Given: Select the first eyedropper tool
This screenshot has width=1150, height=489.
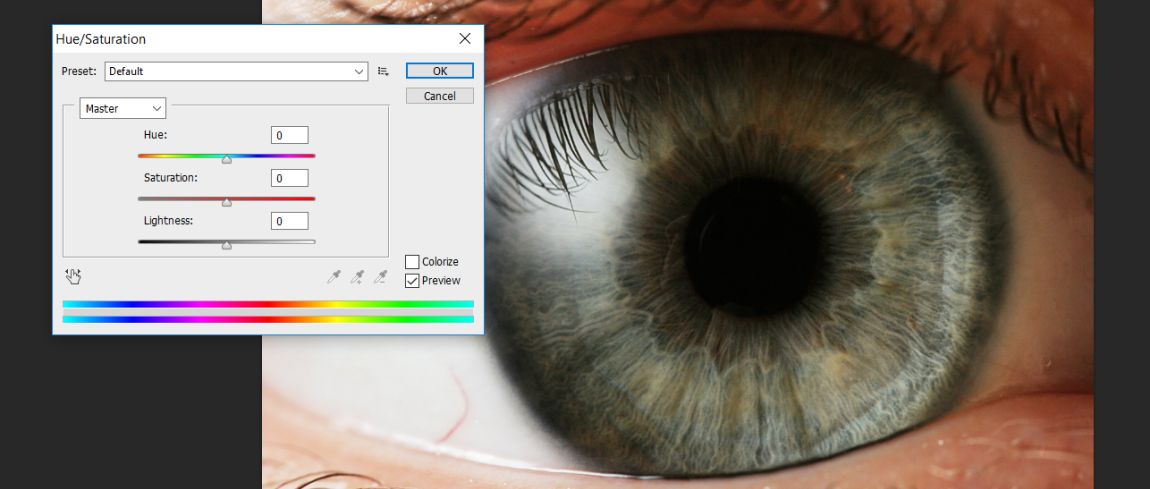Looking at the screenshot, I should [334, 276].
